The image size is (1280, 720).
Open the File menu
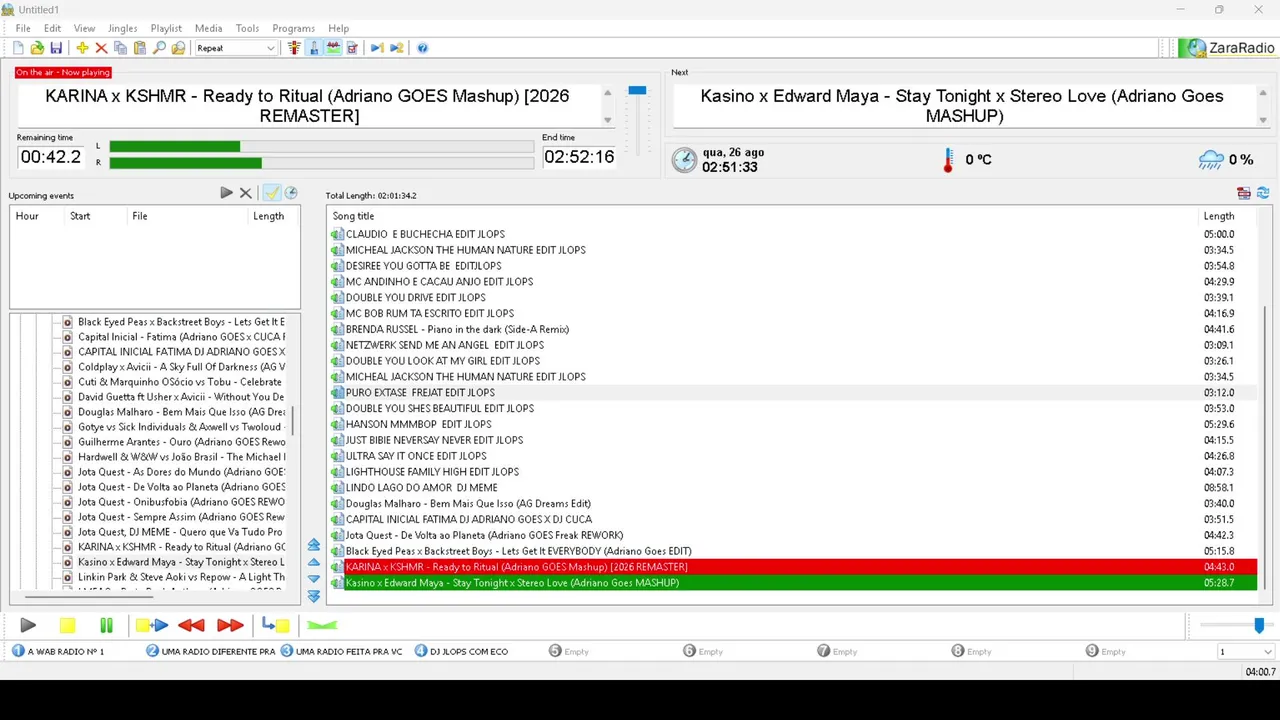click(23, 28)
